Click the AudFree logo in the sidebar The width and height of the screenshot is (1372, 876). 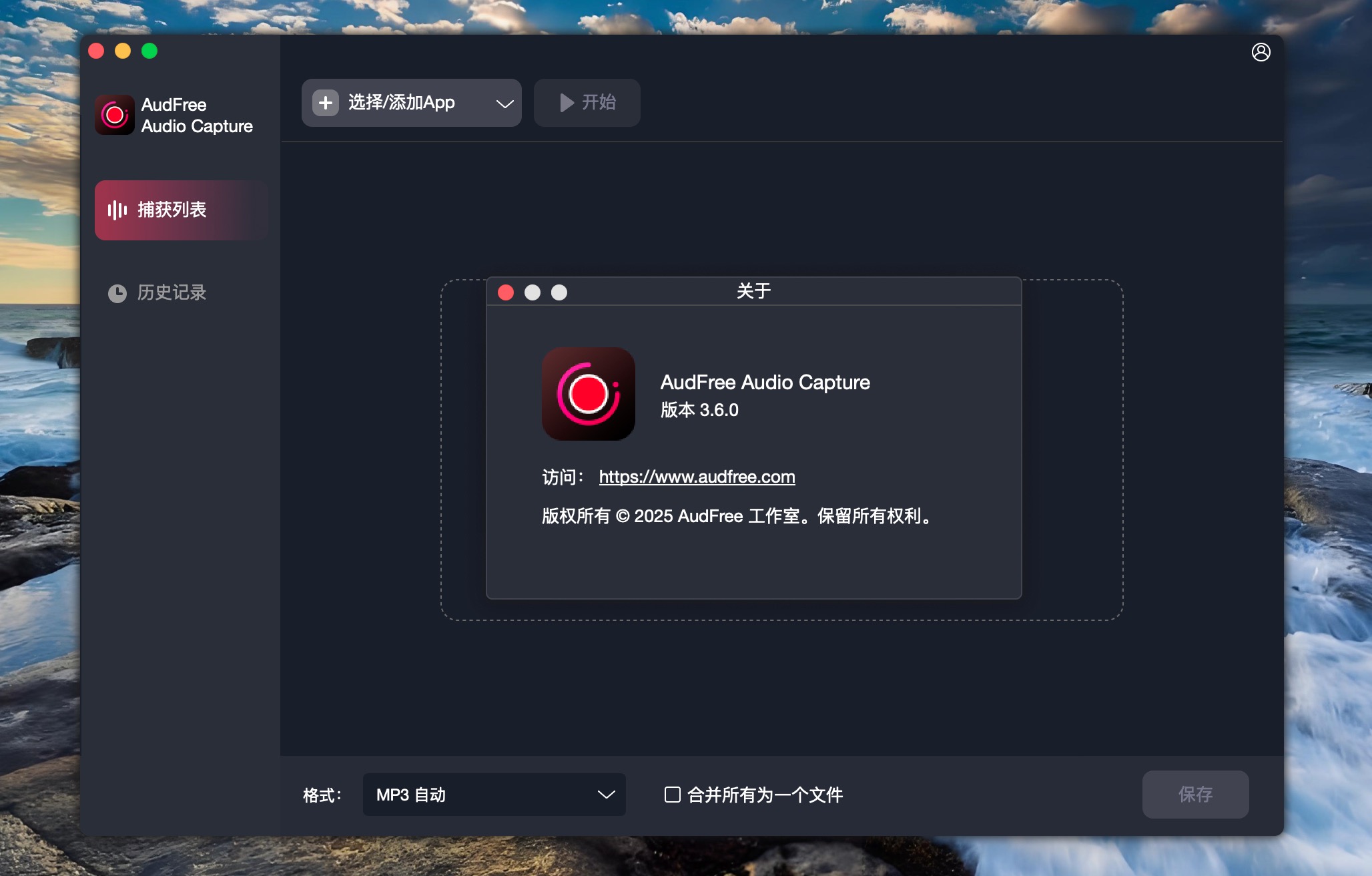point(114,115)
